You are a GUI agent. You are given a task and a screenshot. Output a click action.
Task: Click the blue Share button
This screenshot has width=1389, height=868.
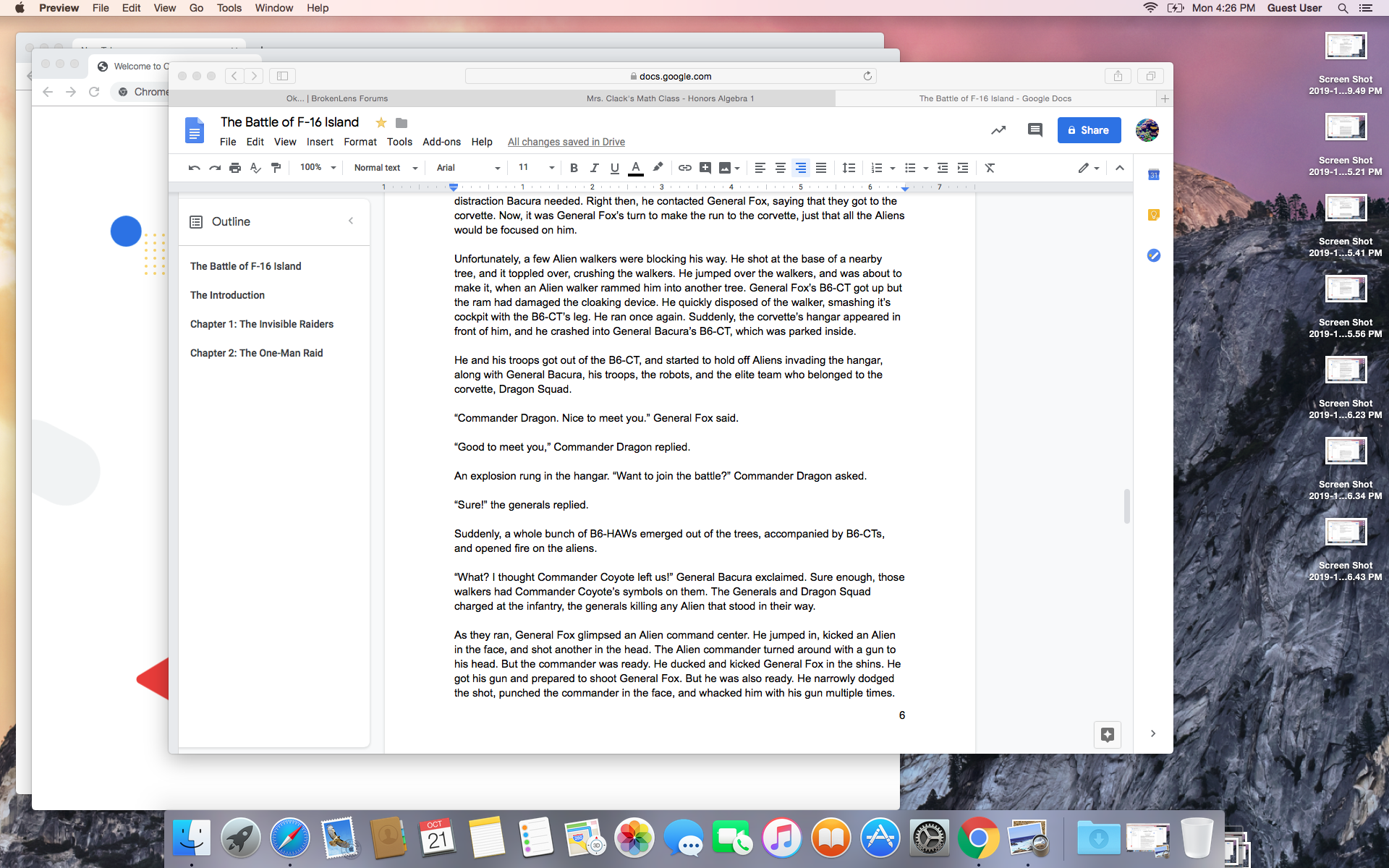pos(1089,130)
